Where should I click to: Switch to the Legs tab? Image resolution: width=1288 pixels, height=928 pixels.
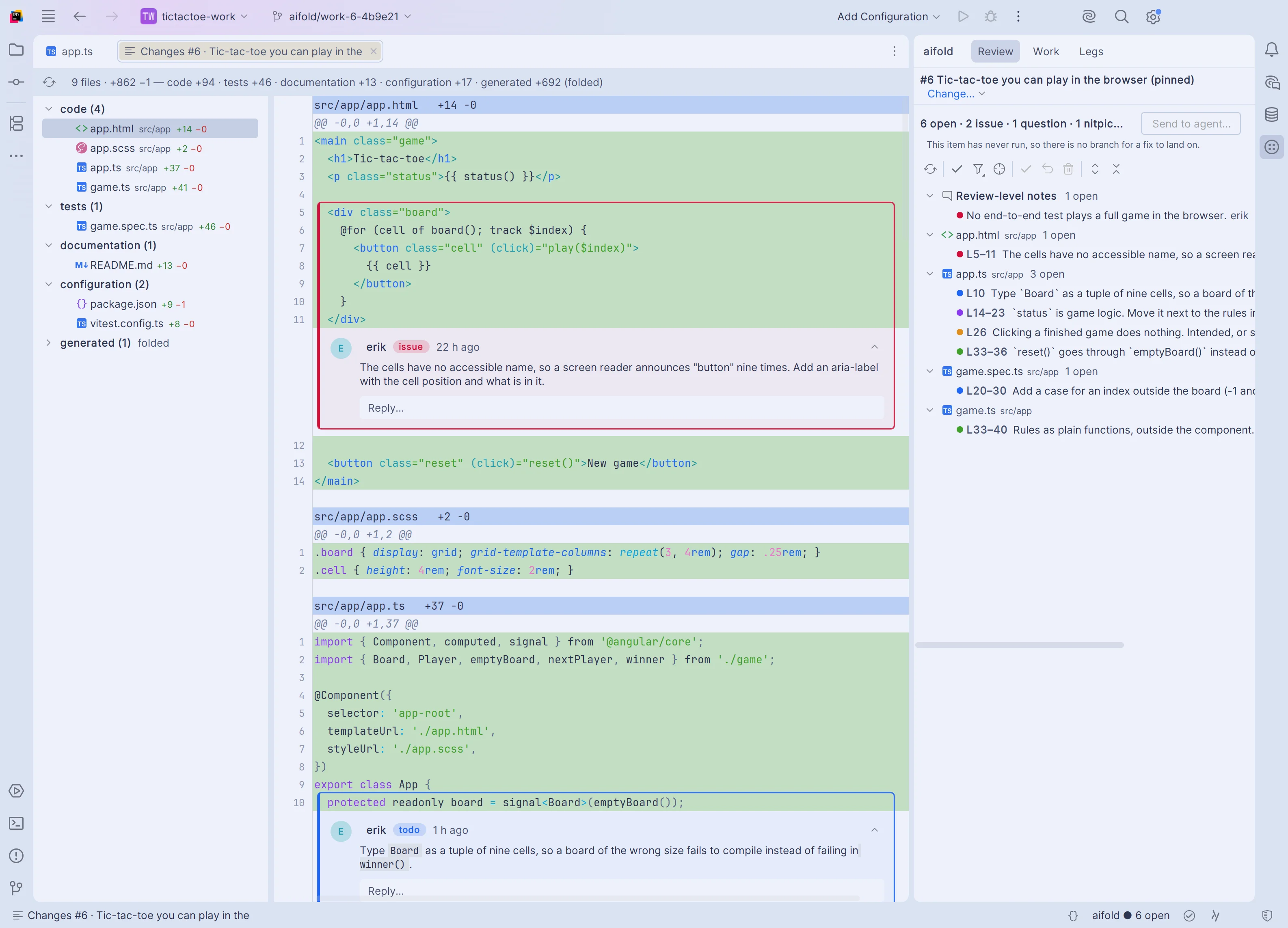(1090, 51)
